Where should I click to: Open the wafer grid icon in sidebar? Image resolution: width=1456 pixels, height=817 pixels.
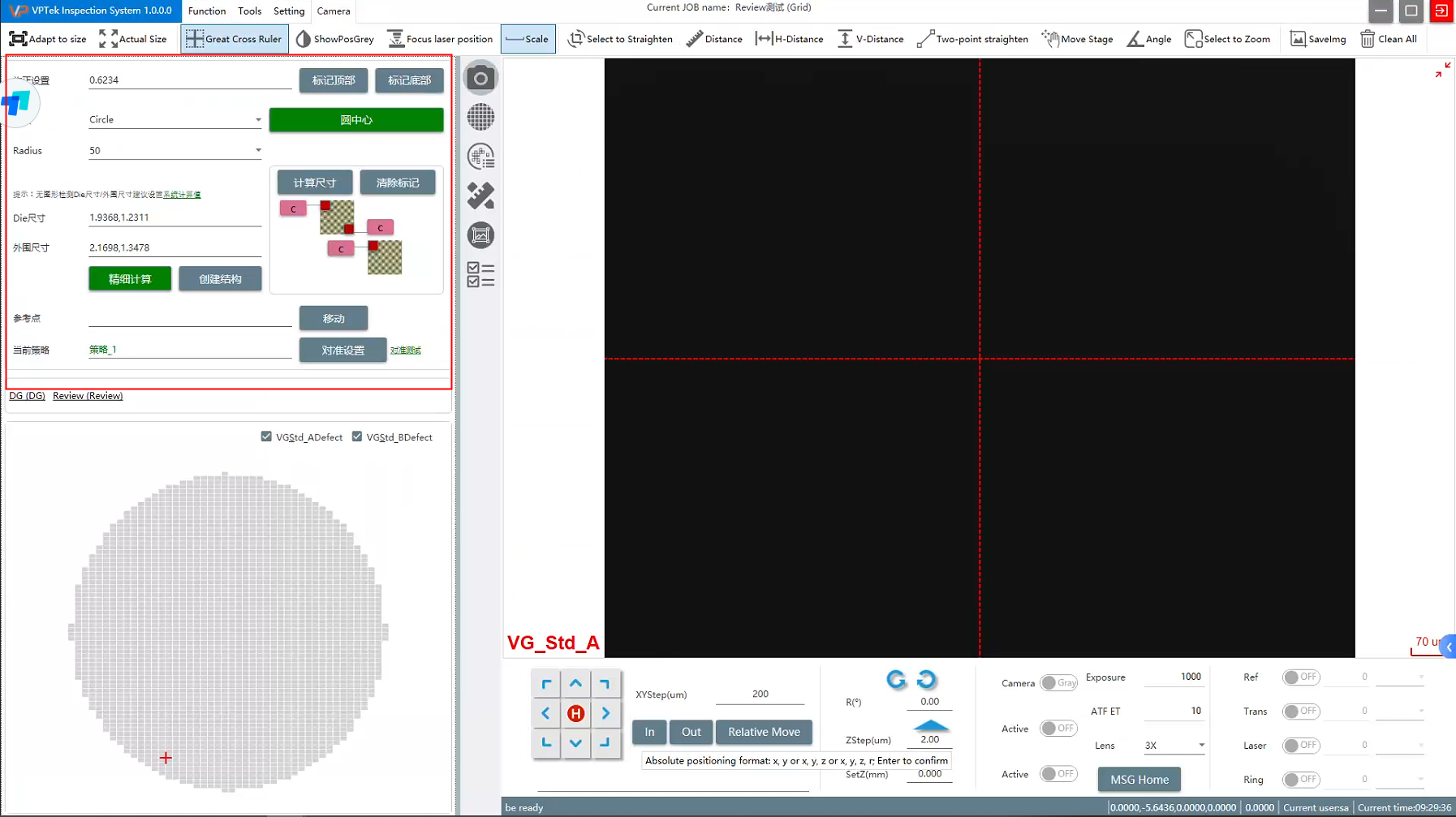(480, 117)
